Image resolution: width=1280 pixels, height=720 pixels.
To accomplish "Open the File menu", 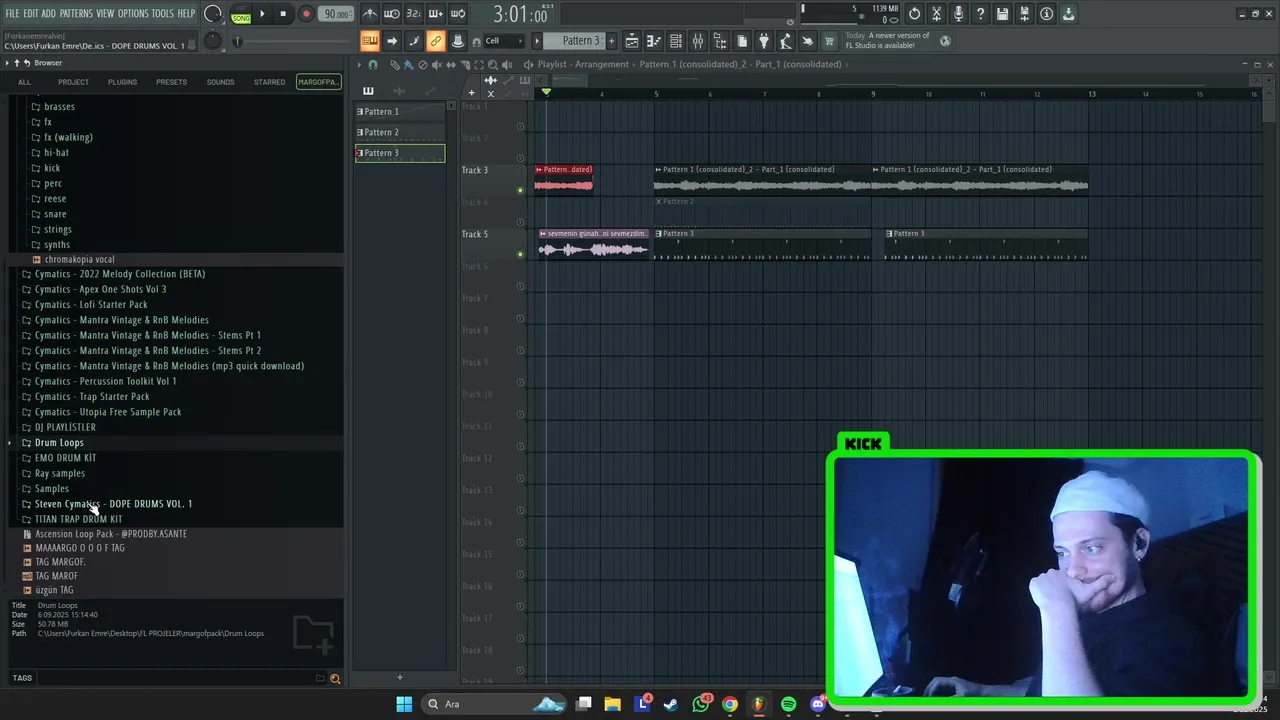I will click(12, 13).
